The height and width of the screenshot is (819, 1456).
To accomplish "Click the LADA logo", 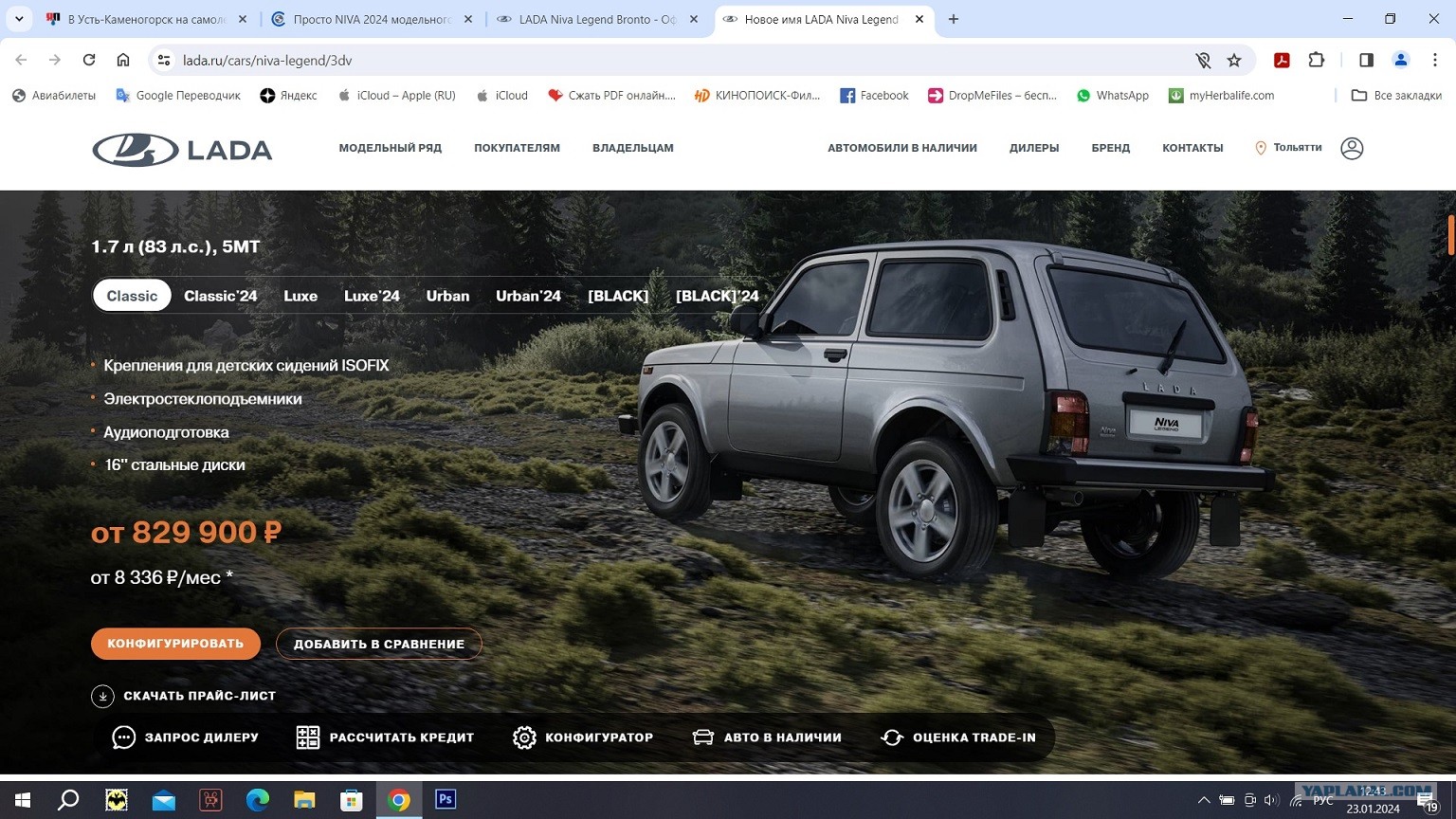I will [182, 150].
